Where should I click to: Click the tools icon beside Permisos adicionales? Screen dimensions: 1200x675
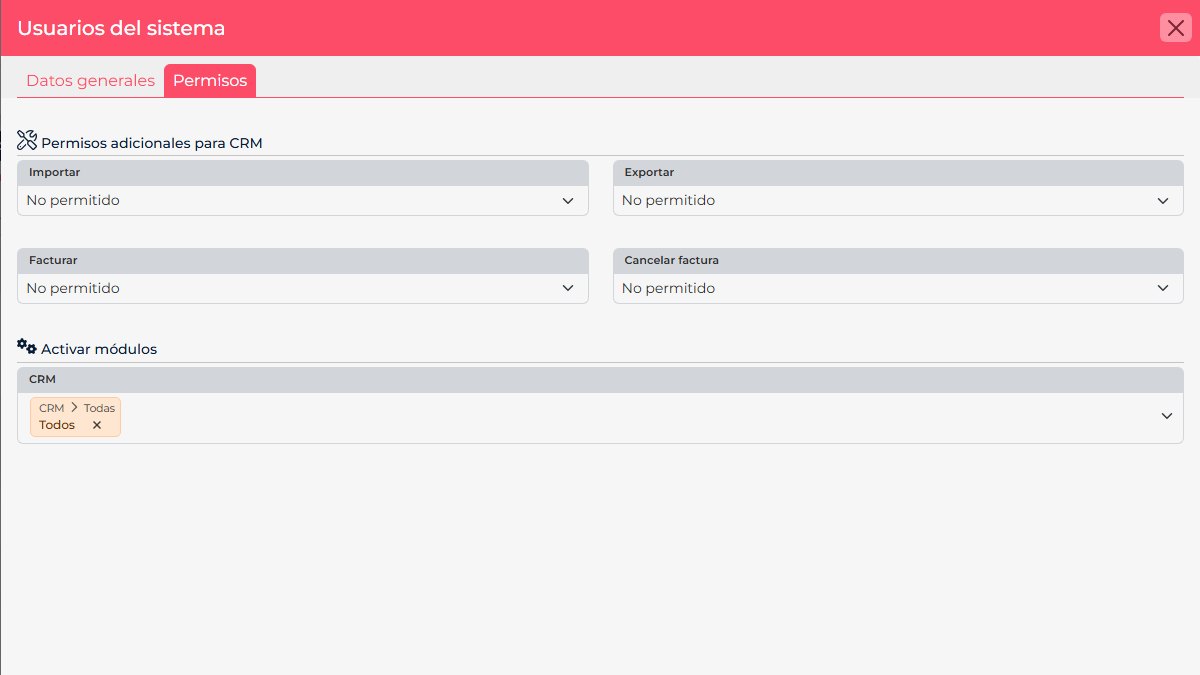27,140
